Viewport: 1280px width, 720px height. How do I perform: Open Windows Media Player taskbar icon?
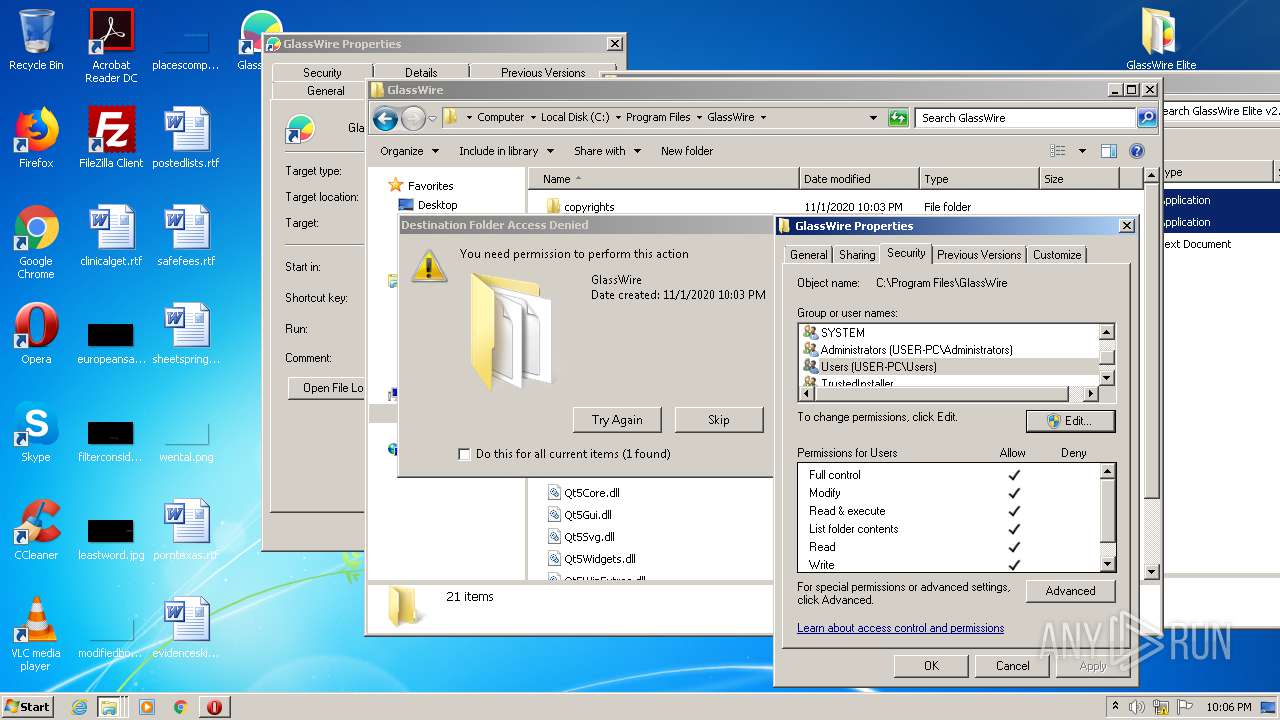147,707
